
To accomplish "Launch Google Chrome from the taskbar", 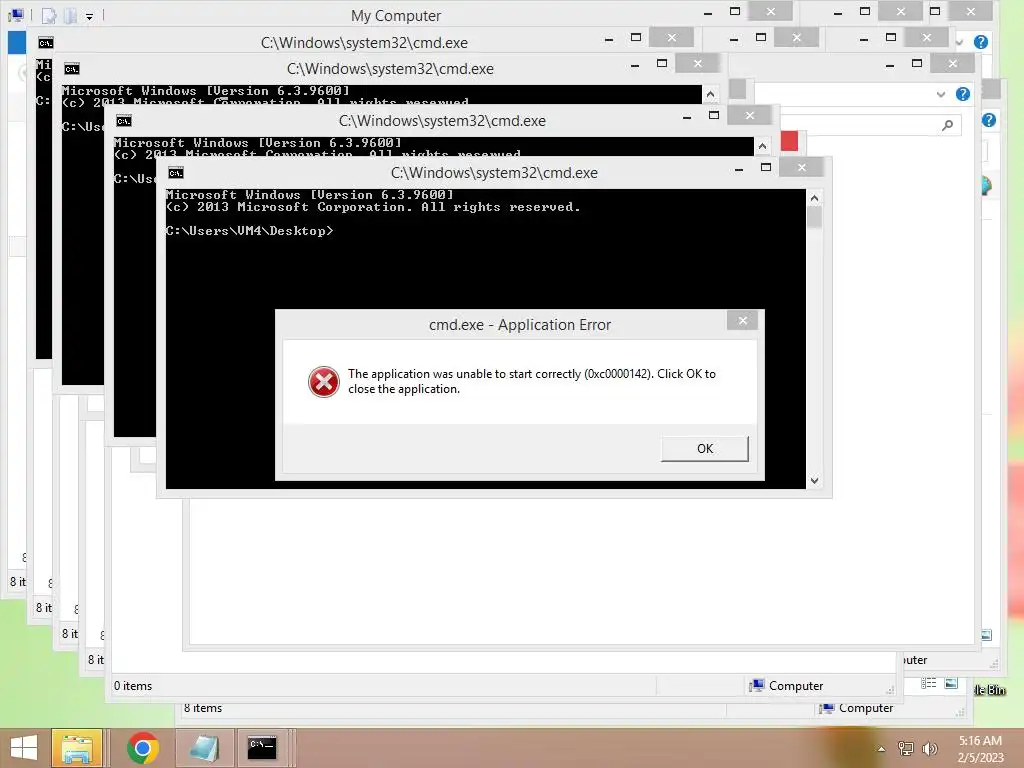I will click(143, 748).
